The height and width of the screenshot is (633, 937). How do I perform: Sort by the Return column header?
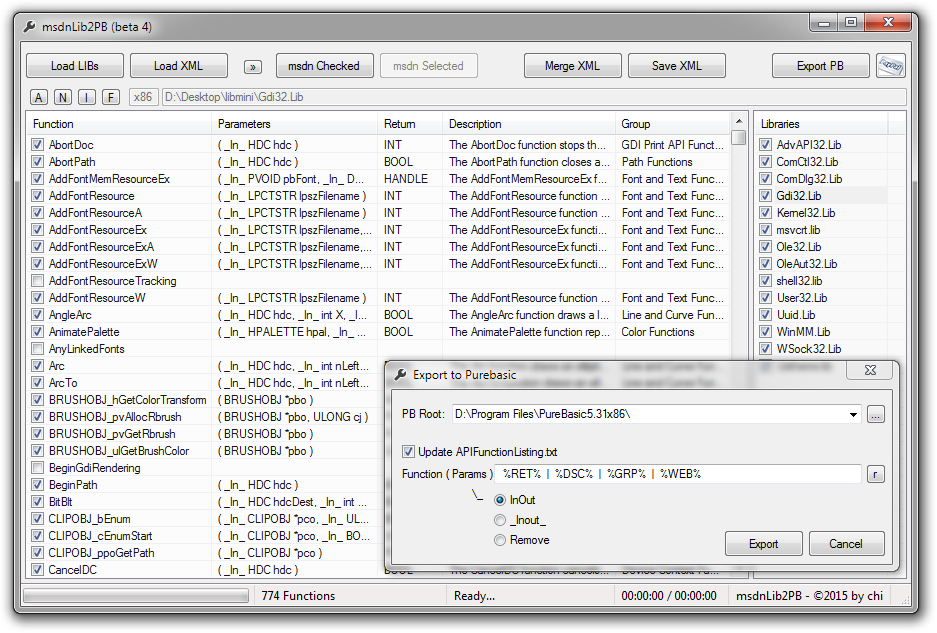click(410, 124)
